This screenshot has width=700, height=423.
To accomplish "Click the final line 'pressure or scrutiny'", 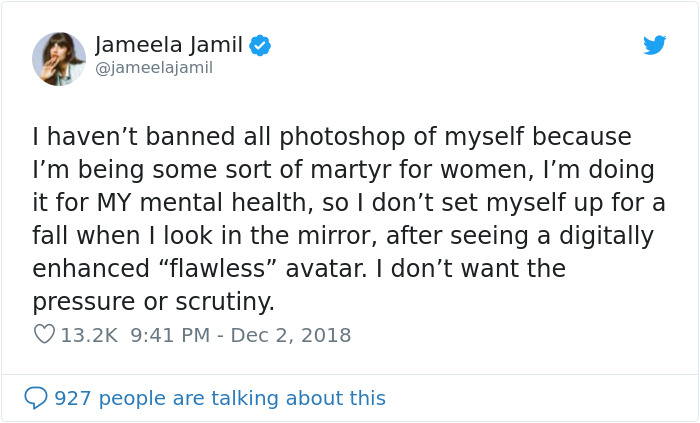I will (153, 302).
